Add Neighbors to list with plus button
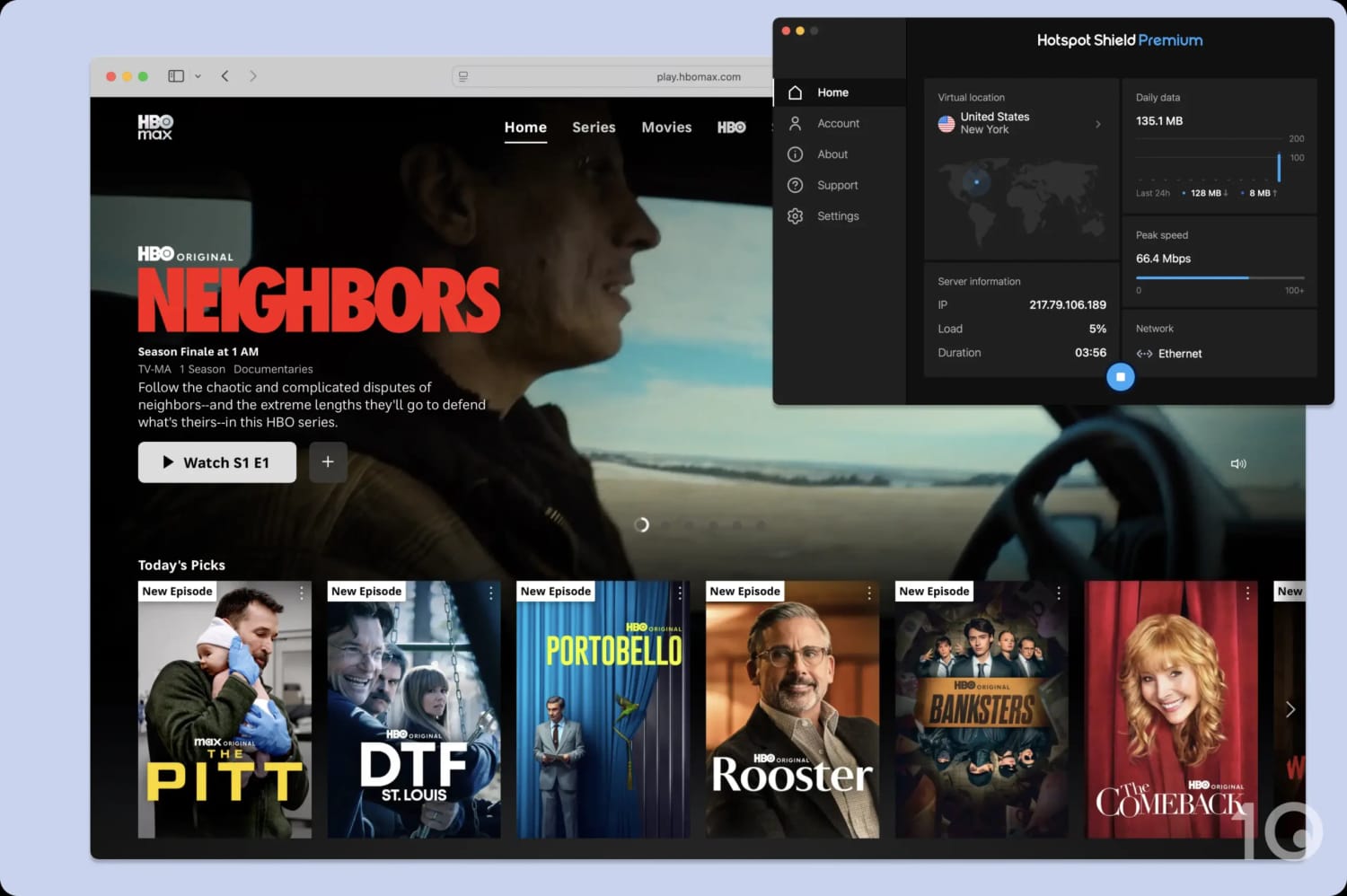The height and width of the screenshot is (896, 1347). (328, 461)
